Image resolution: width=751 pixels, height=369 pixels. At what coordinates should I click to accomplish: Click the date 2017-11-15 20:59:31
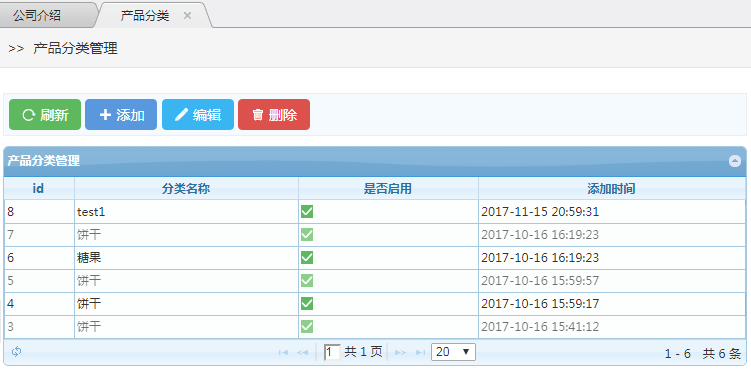540,212
